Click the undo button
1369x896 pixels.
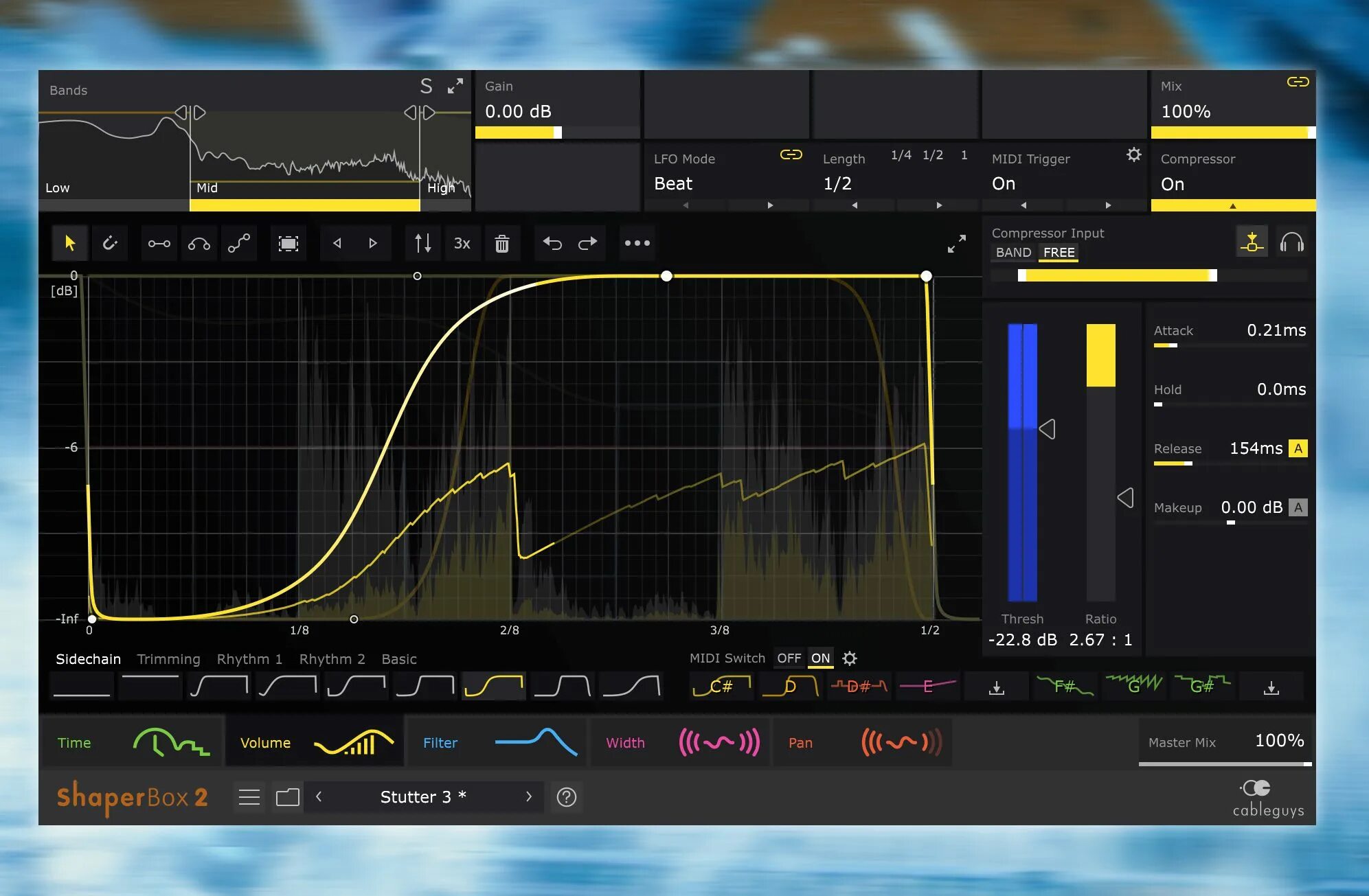[550, 243]
